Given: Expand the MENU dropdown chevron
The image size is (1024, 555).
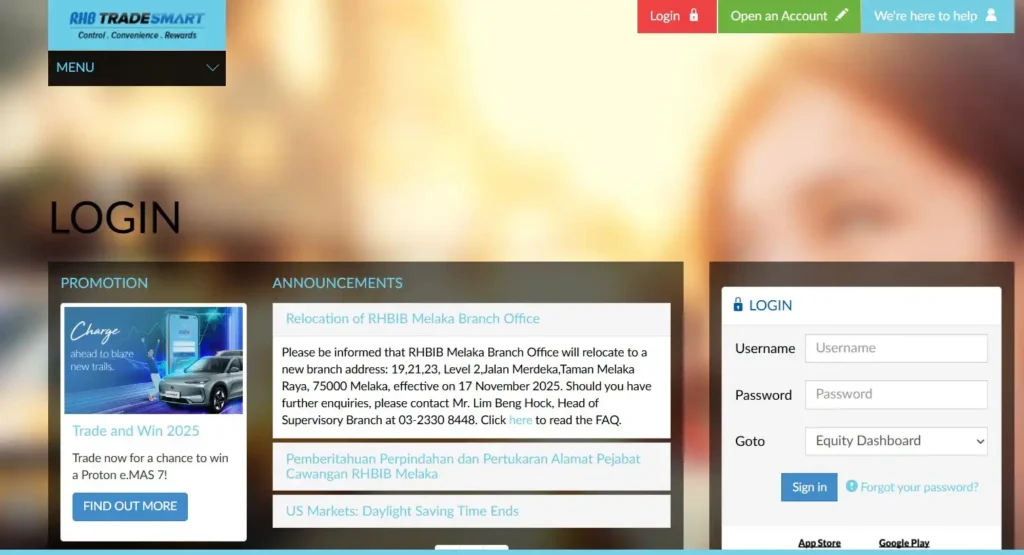Looking at the screenshot, I should coord(212,68).
